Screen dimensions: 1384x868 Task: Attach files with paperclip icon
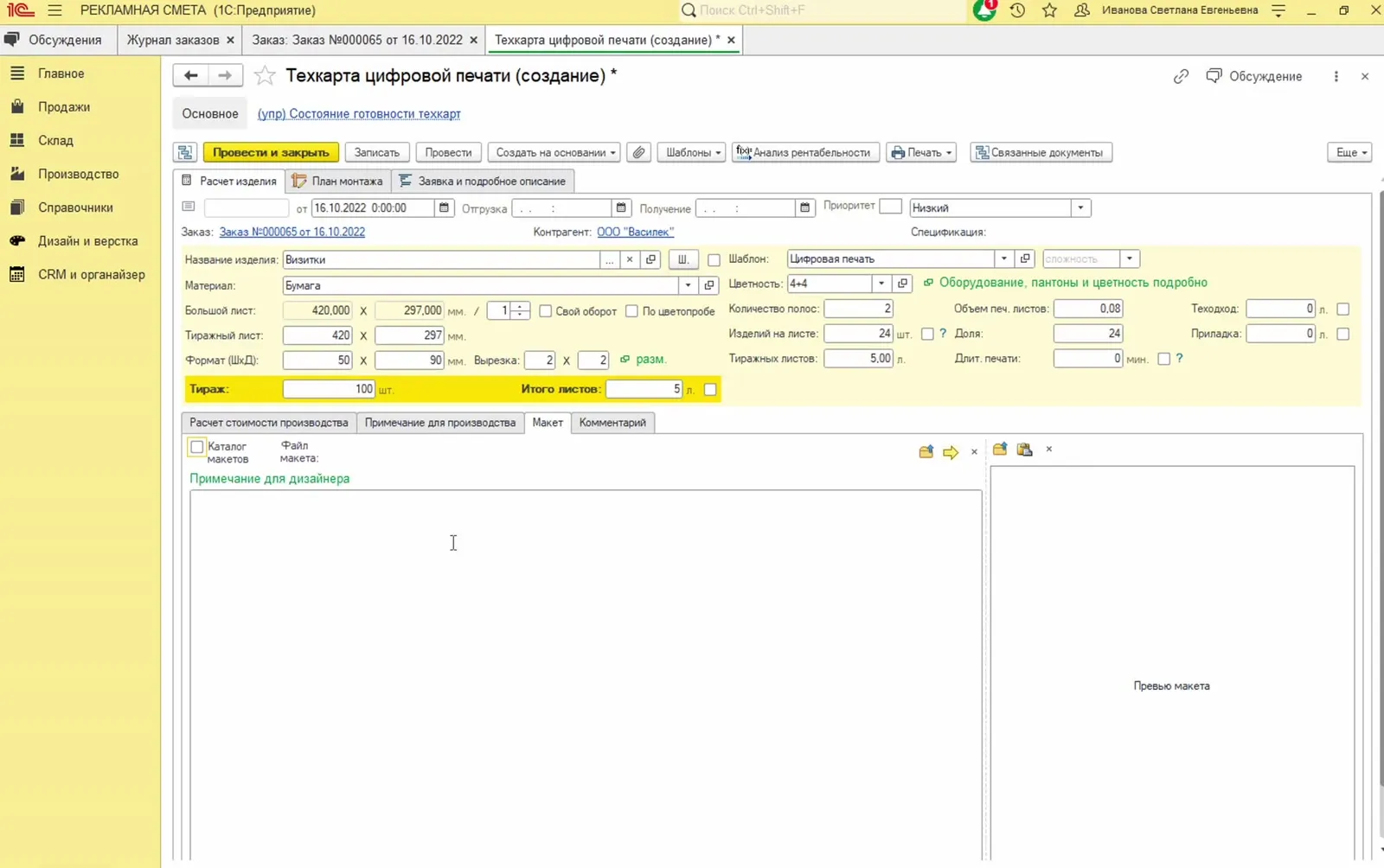[x=638, y=152]
